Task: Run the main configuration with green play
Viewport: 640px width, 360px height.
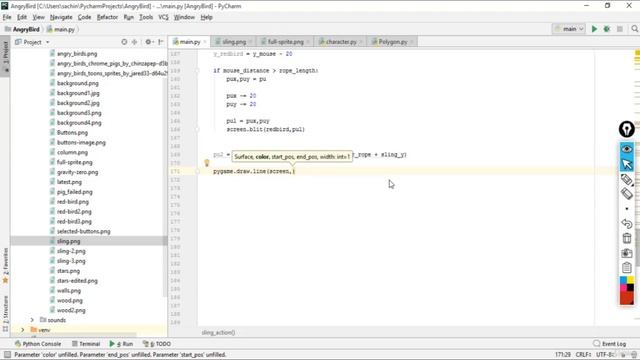Action: [594, 29]
